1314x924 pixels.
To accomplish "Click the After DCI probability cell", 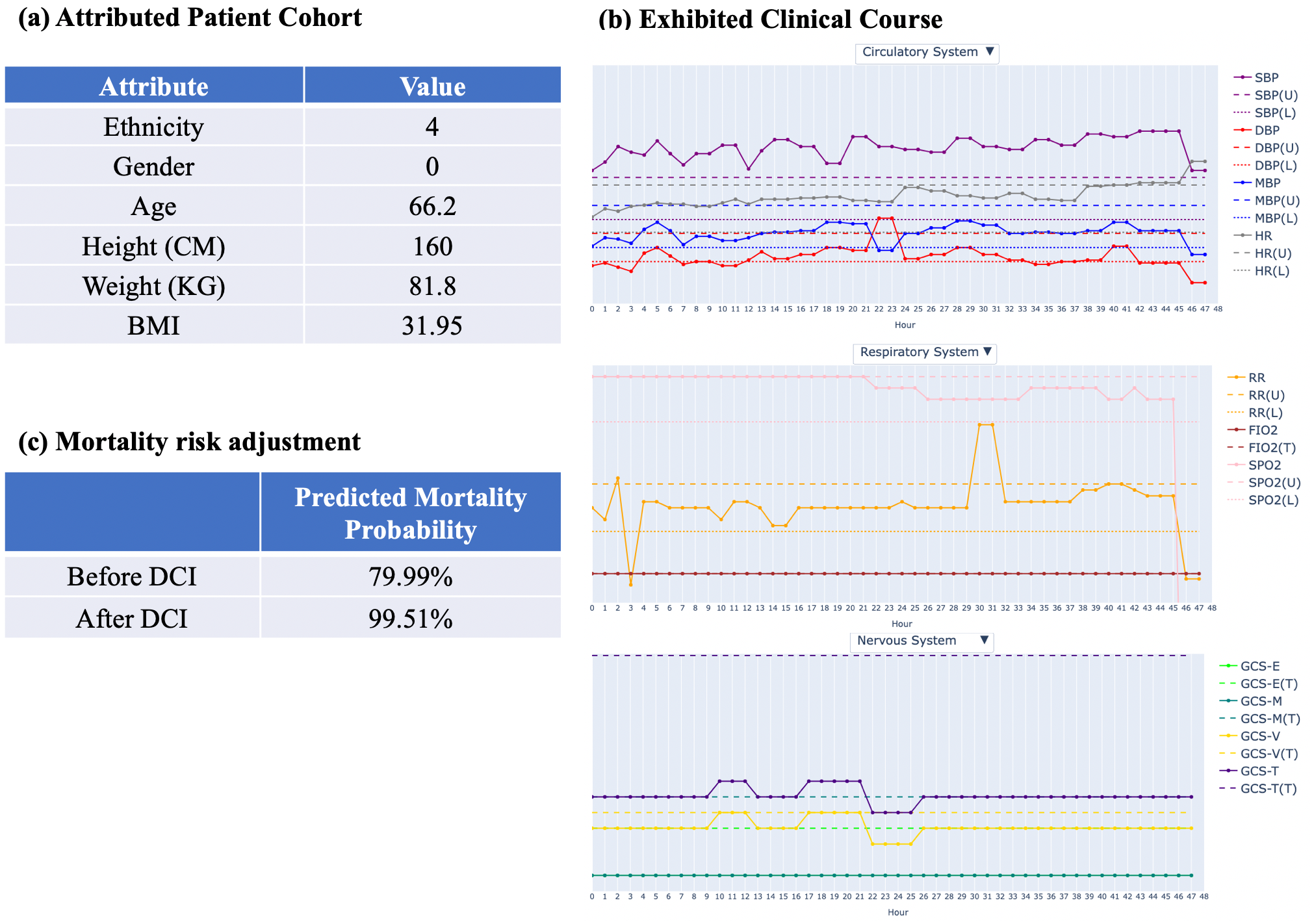I will pos(410,619).
